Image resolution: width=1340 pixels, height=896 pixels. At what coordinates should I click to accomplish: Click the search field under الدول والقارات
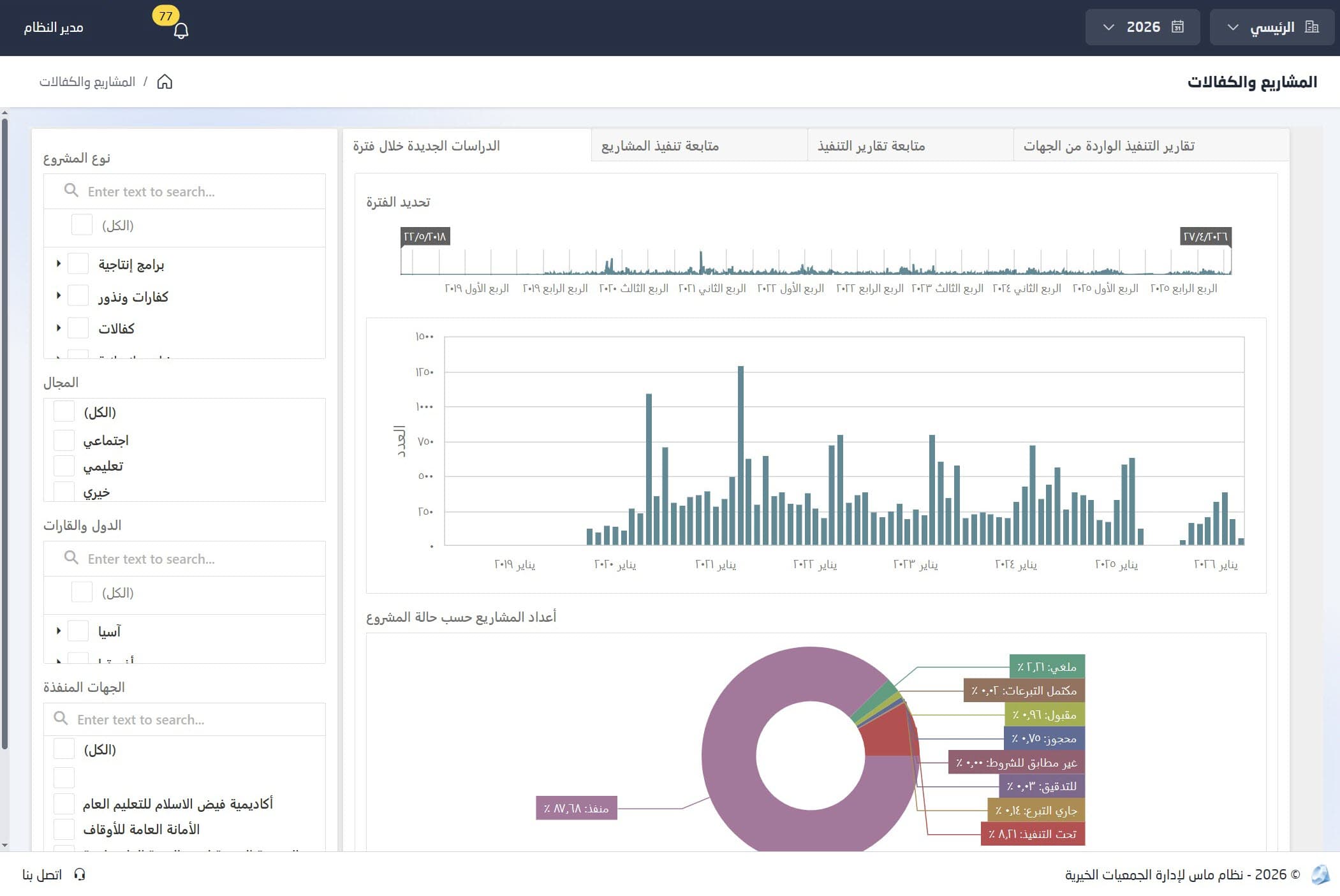coord(184,558)
